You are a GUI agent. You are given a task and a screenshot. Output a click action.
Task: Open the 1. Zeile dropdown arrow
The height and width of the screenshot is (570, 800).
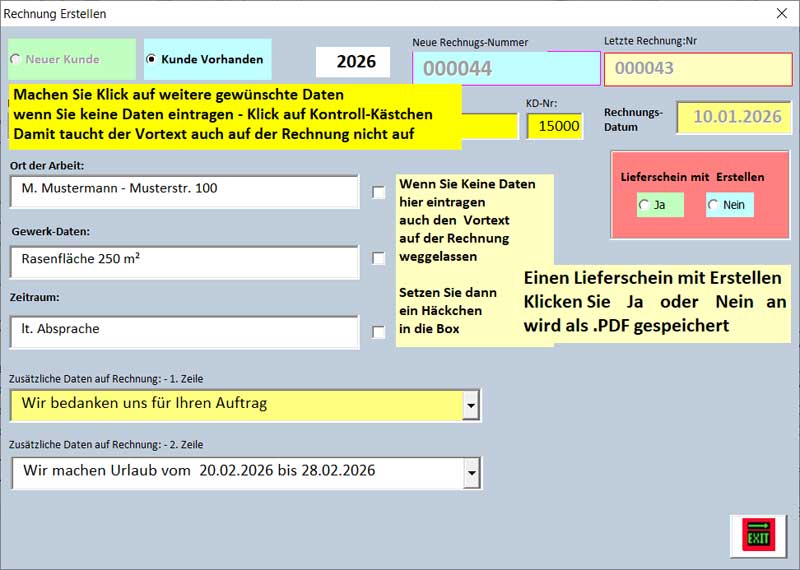471,405
